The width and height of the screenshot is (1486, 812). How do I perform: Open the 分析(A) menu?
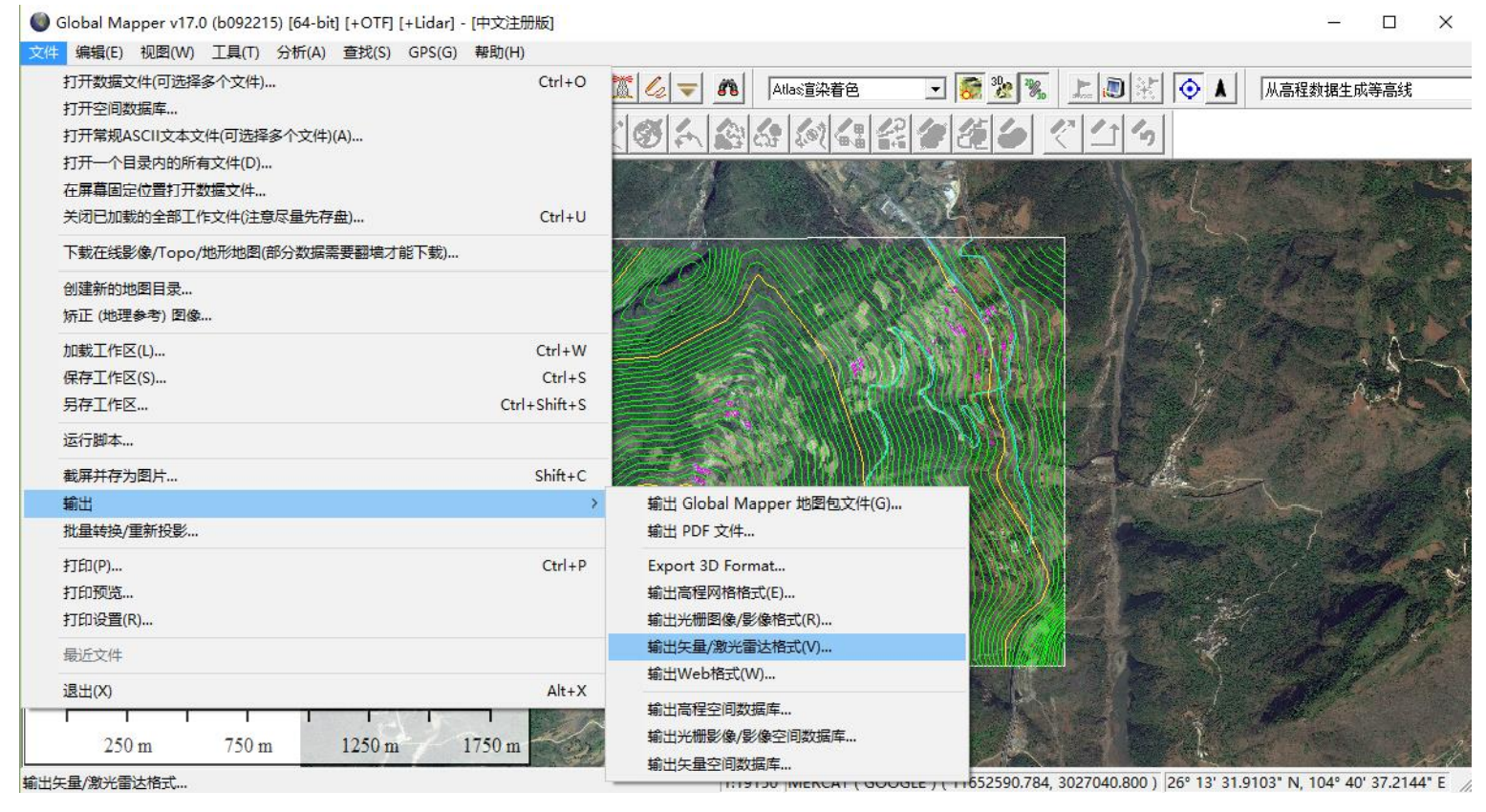301,53
